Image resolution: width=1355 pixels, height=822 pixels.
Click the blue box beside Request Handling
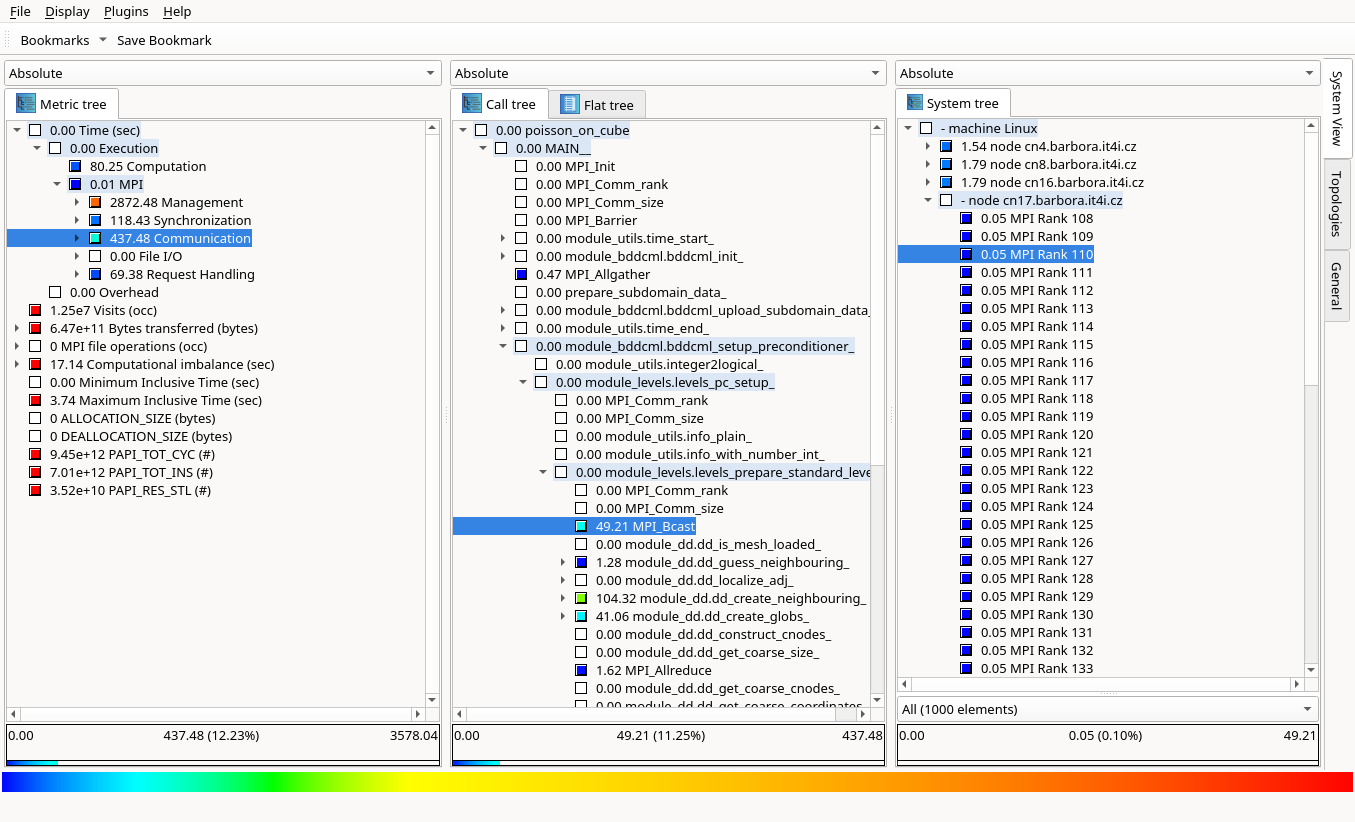point(95,275)
